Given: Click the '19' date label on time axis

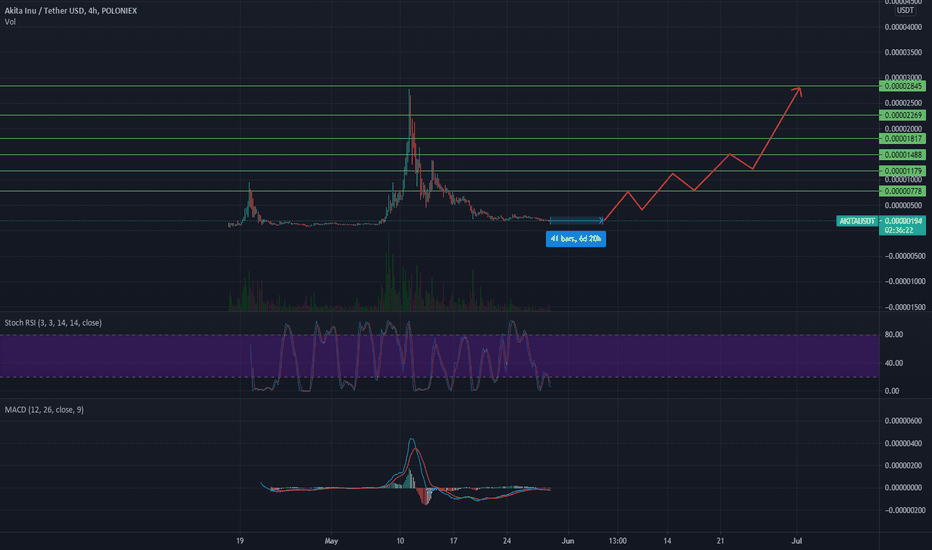Looking at the screenshot, I should click(x=240, y=541).
